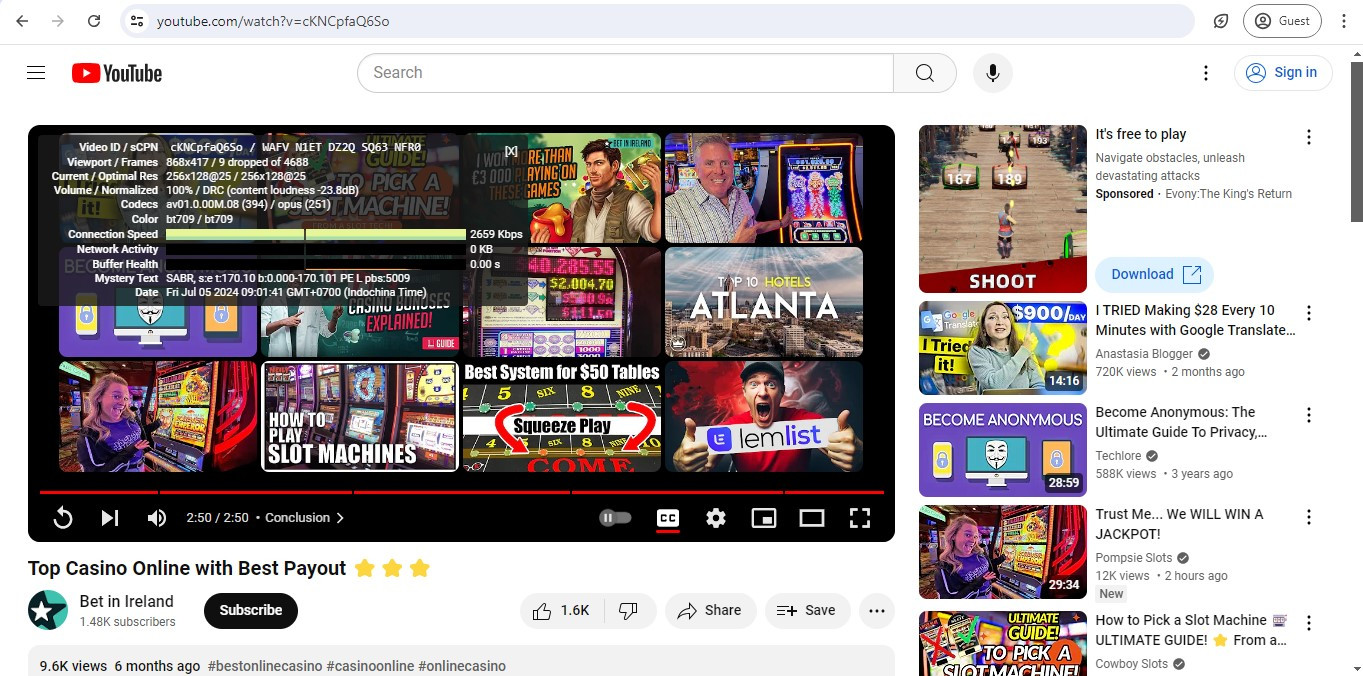This screenshot has width=1363, height=676.
Task: Select lemlist endscreen video thumbnail
Action: coord(764,416)
